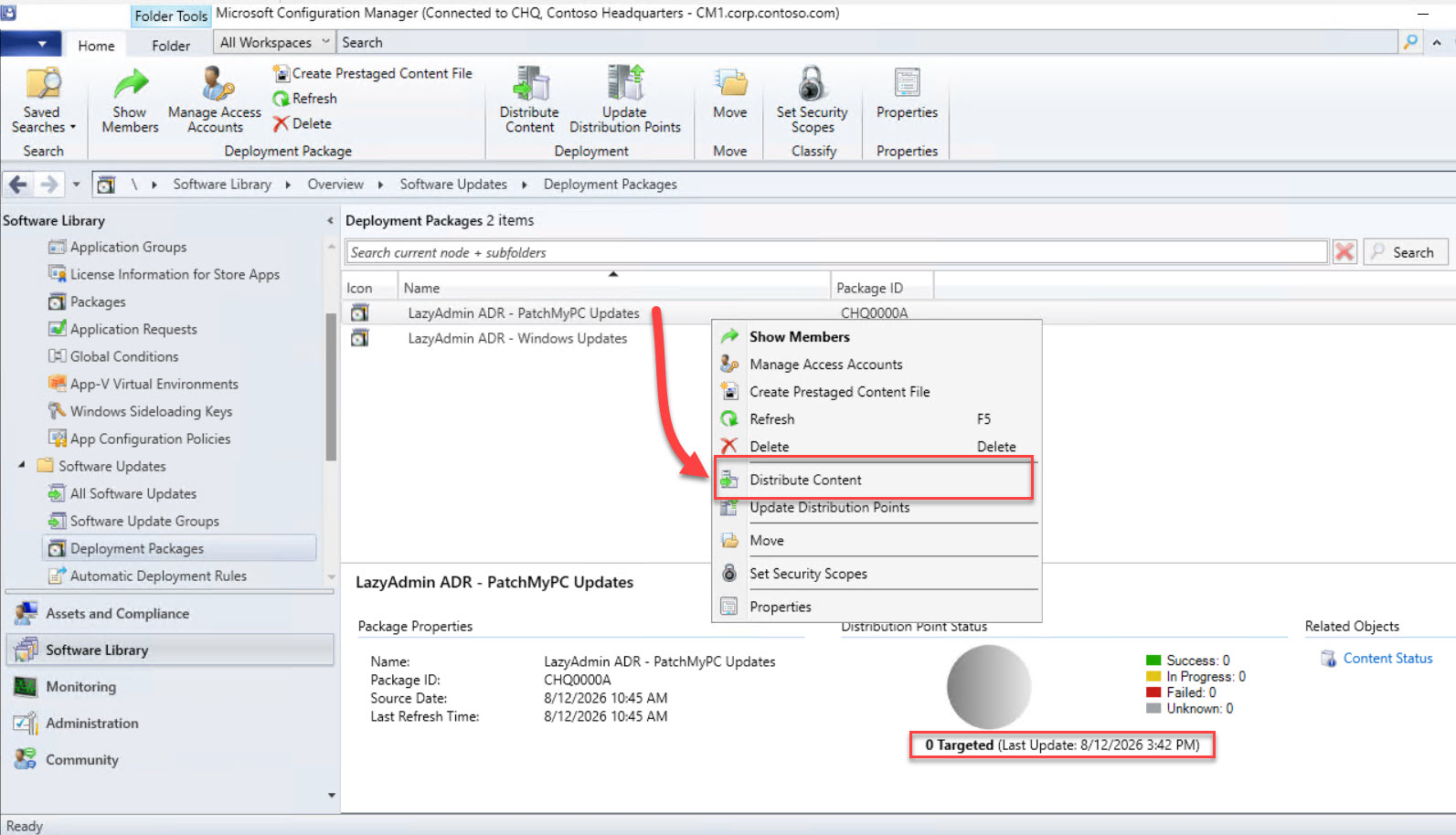Viewport: 1456px width, 835px height.
Task: Open the Administration workspace
Action: pos(170,724)
